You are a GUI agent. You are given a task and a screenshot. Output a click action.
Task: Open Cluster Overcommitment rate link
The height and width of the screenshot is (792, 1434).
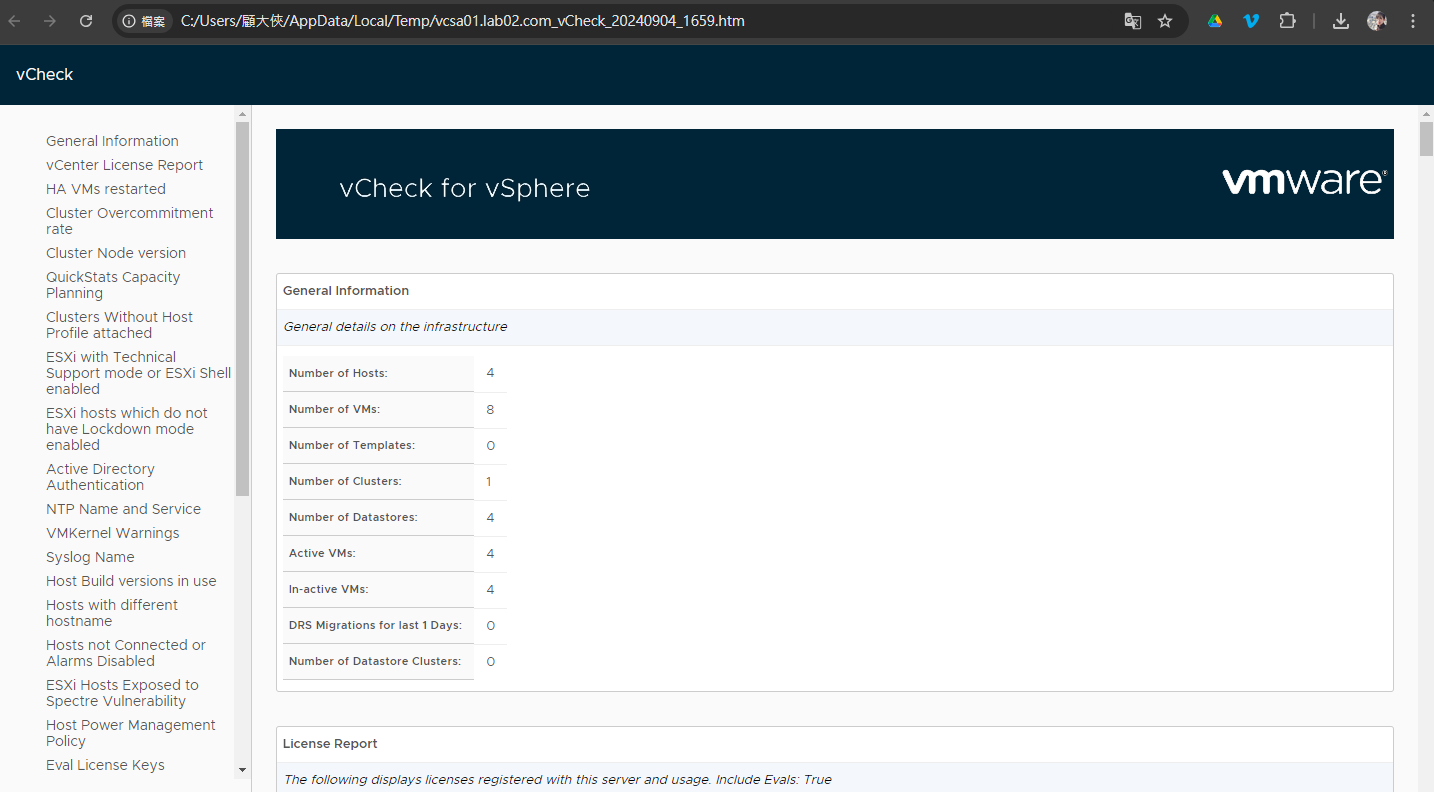tap(130, 221)
